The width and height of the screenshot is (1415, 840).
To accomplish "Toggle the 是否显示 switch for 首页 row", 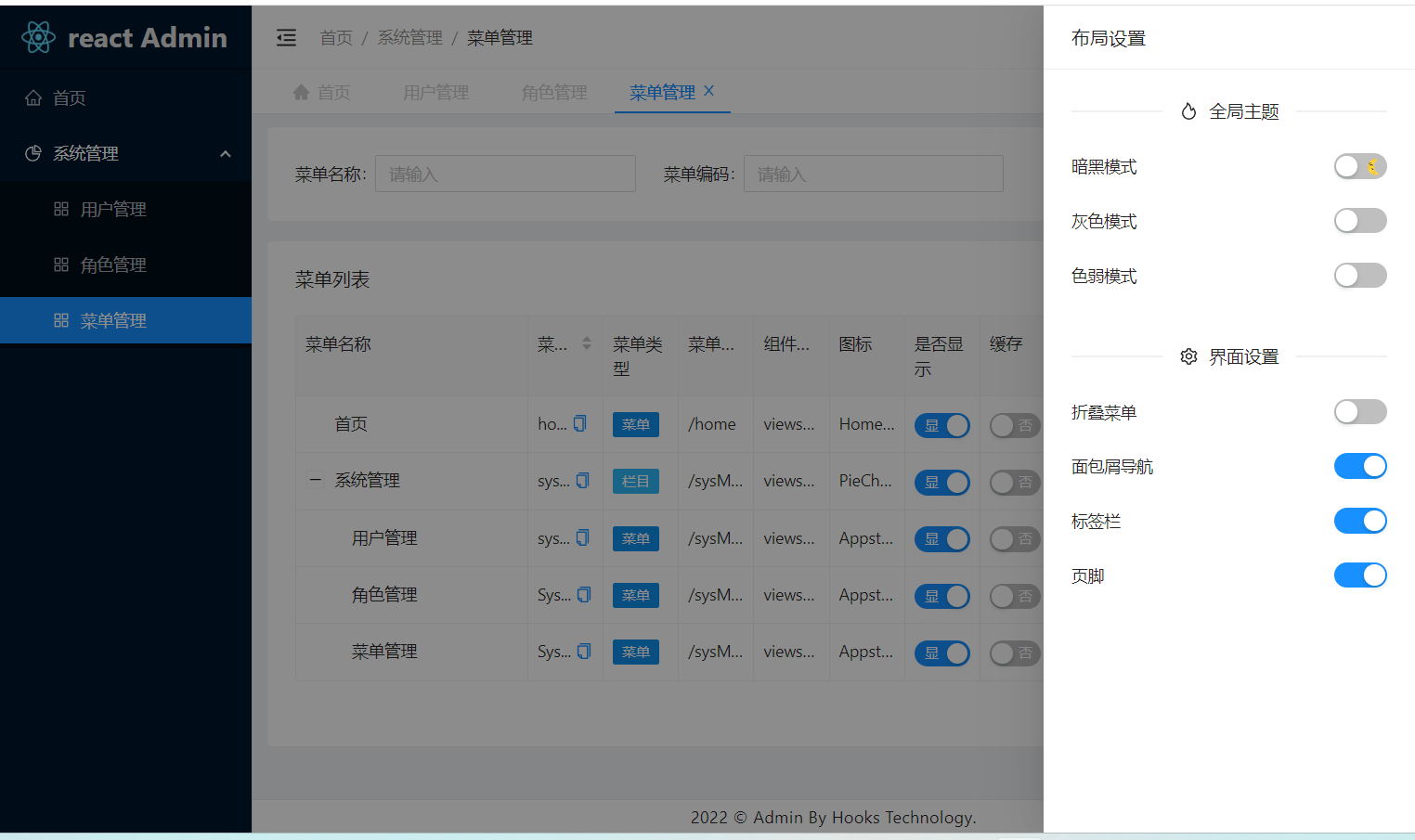I will click(941, 425).
